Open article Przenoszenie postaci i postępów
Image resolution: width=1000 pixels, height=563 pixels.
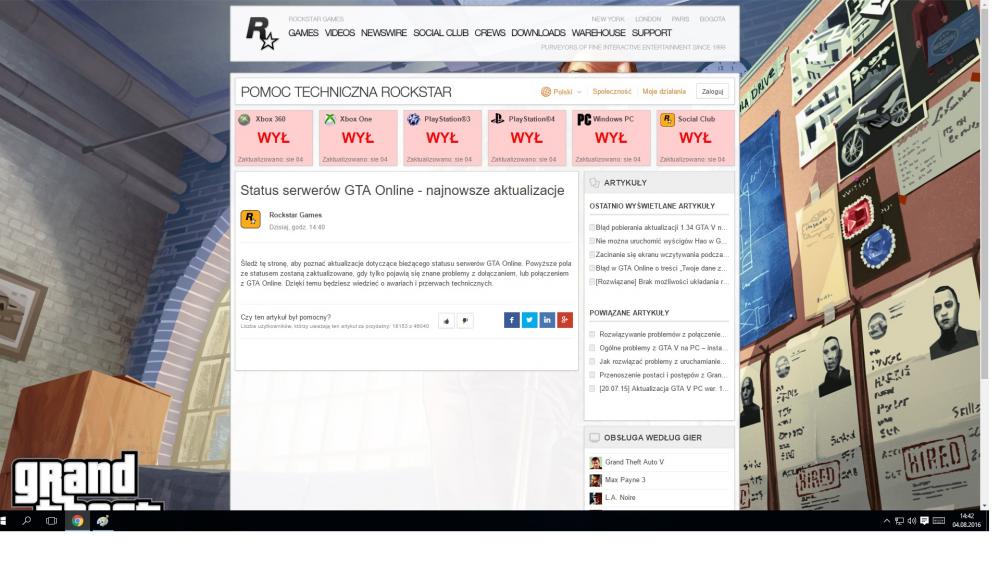tap(663, 376)
